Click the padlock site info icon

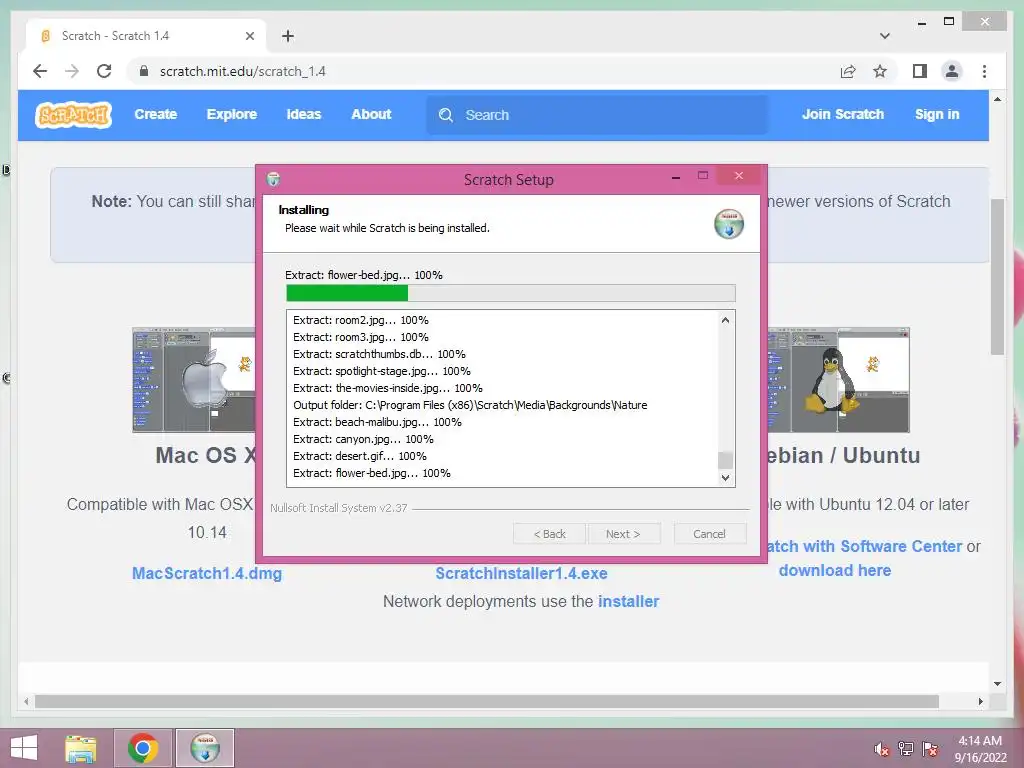pyautogui.click(x=144, y=71)
